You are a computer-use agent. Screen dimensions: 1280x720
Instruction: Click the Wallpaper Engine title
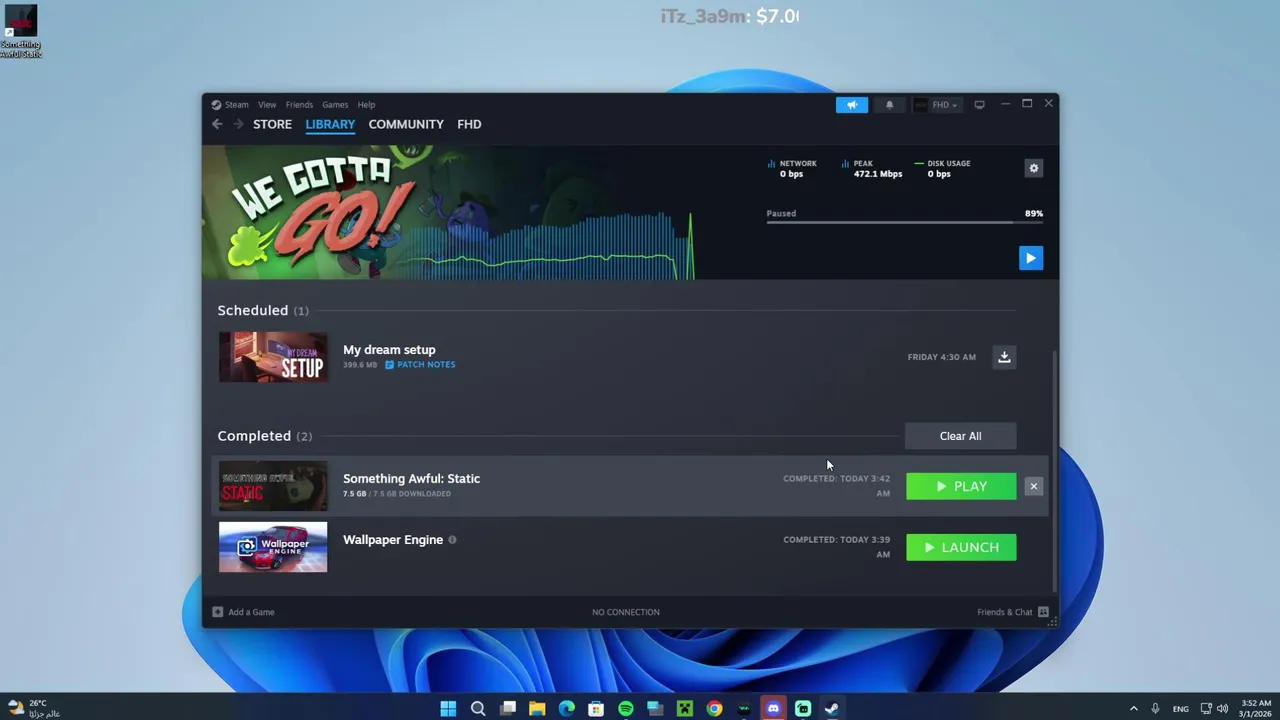(x=393, y=540)
